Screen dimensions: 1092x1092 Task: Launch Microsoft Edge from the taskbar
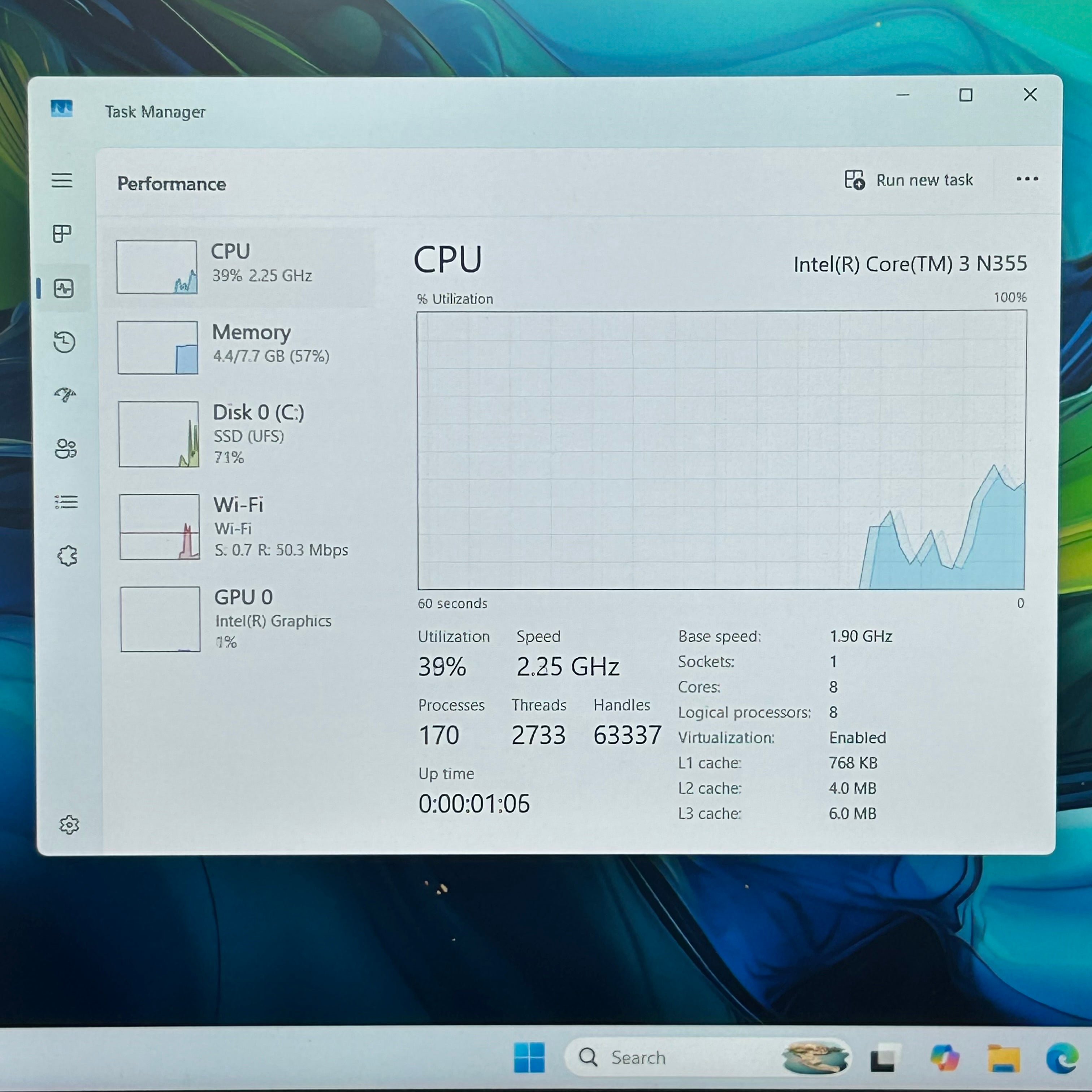pyautogui.click(x=1063, y=1058)
